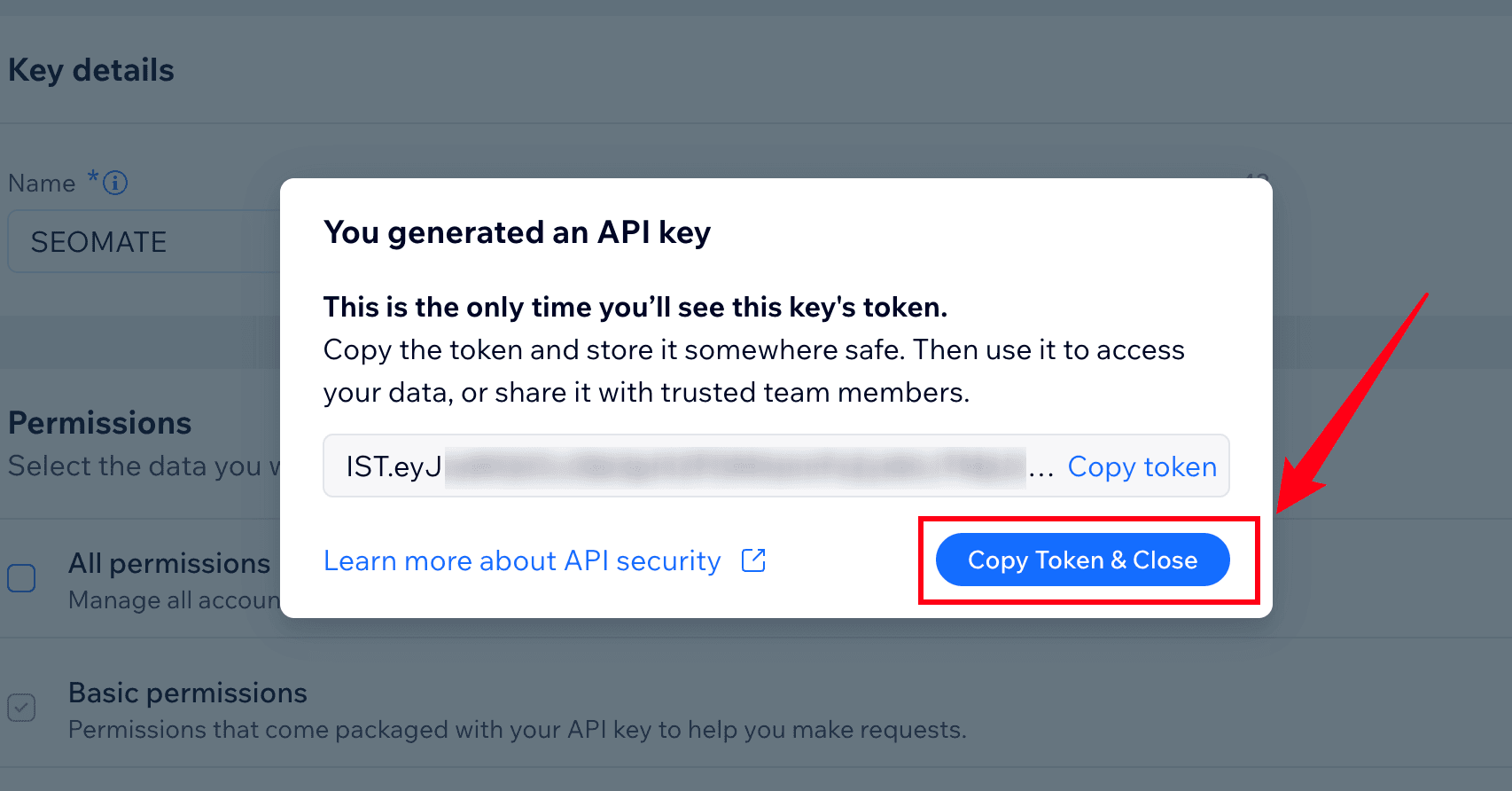1512x791 pixels.
Task: Click Copy Token & Close
Action: [1082, 560]
